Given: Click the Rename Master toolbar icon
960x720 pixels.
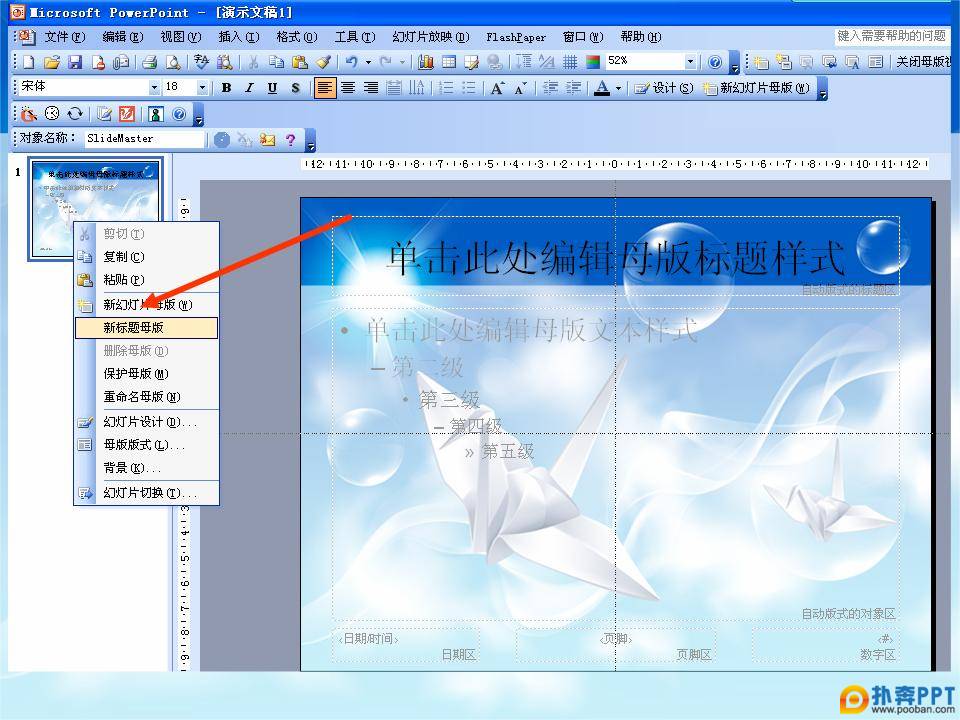Looking at the screenshot, I should 852,62.
